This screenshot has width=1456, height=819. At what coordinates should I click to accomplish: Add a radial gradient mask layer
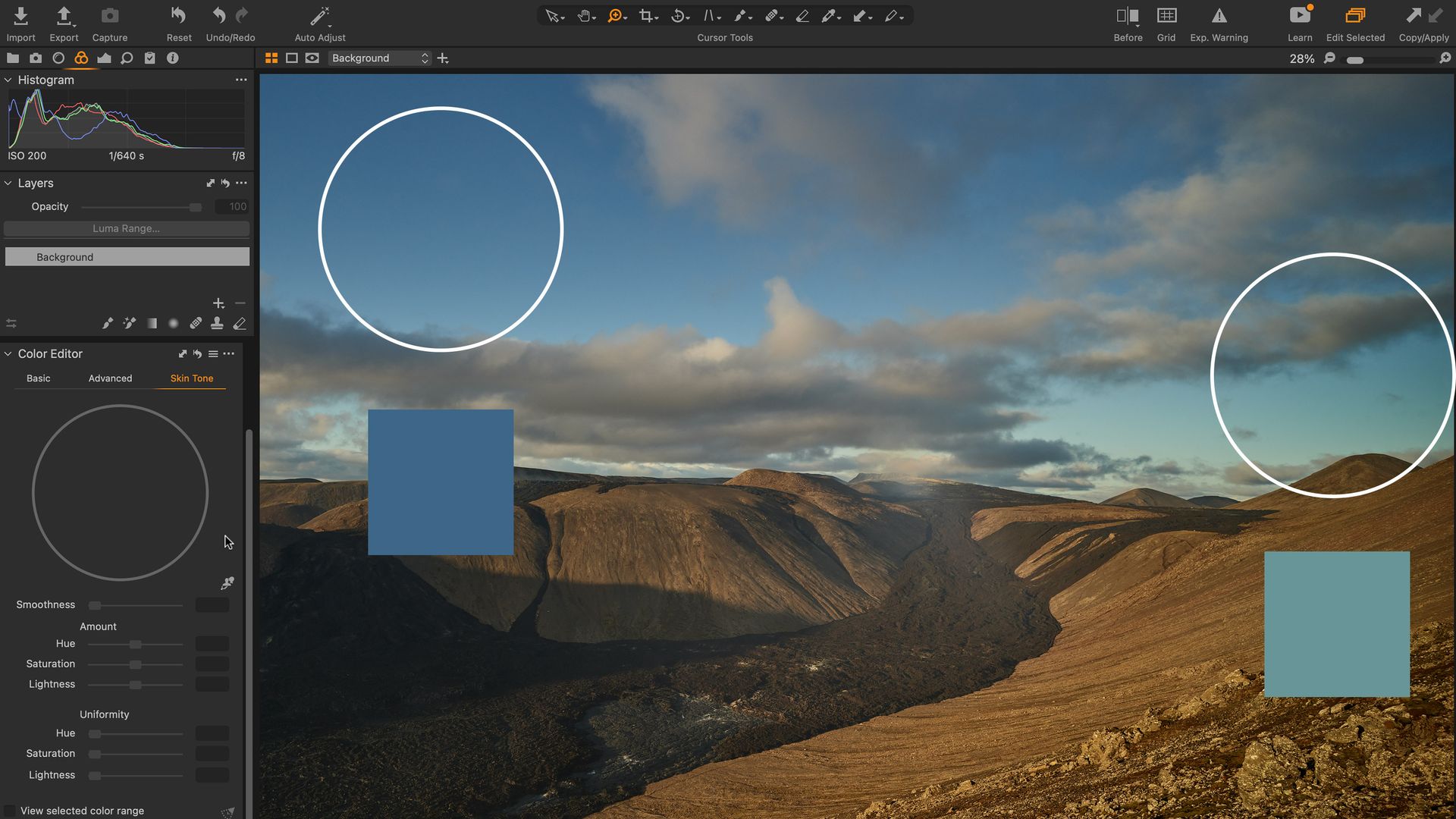173,323
